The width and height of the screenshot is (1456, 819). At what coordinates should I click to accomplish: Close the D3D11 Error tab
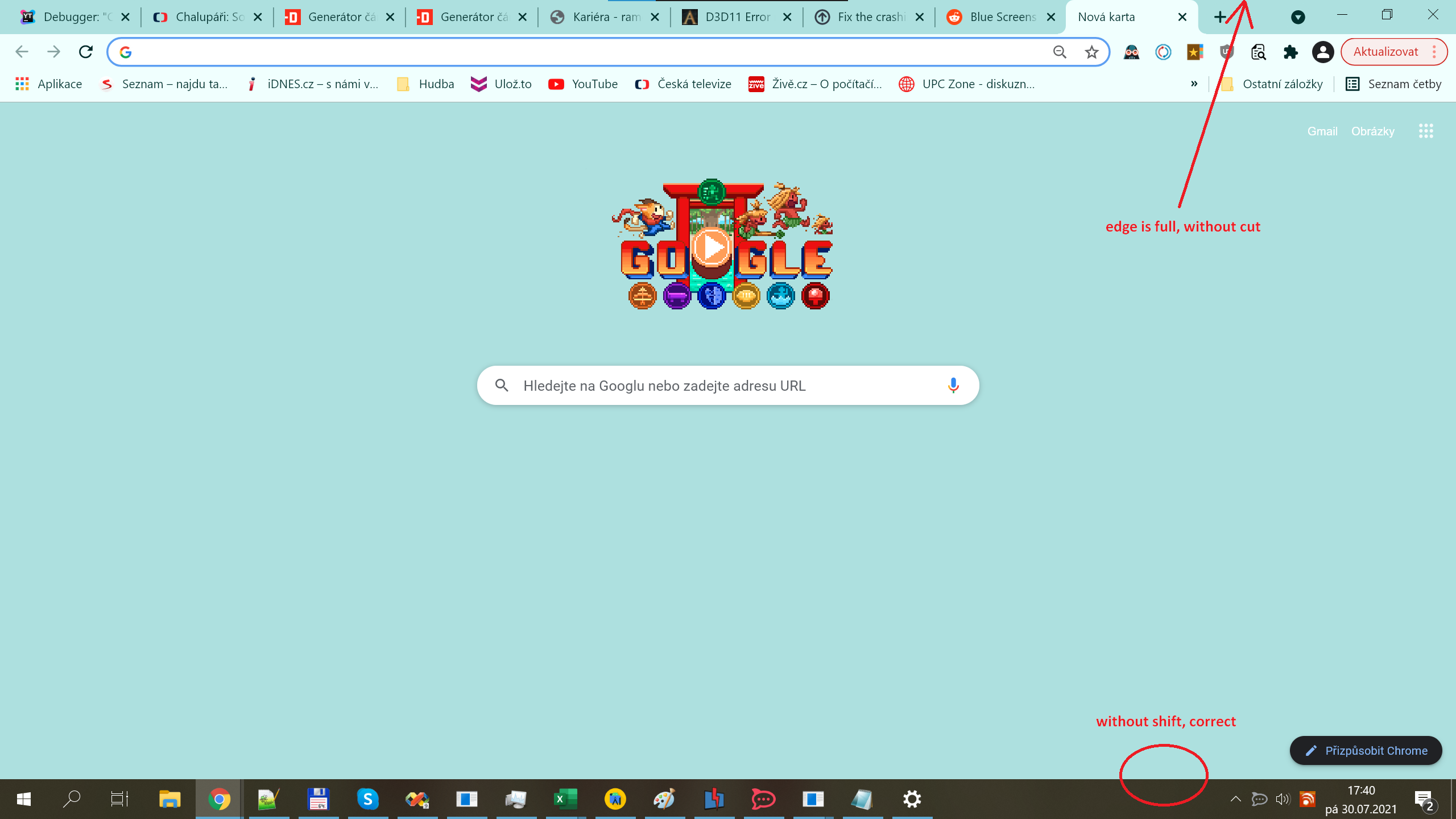click(787, 17)
